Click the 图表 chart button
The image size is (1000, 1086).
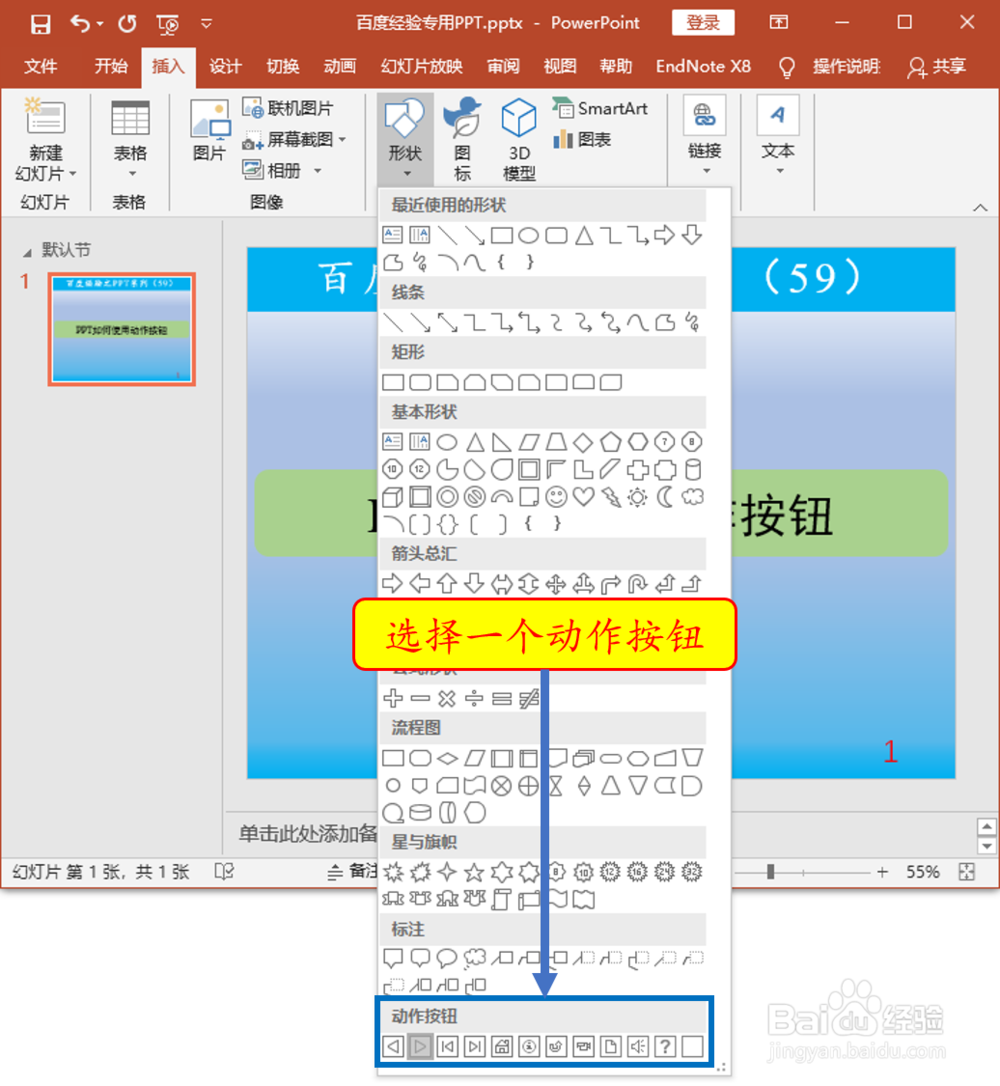point(582,139)
